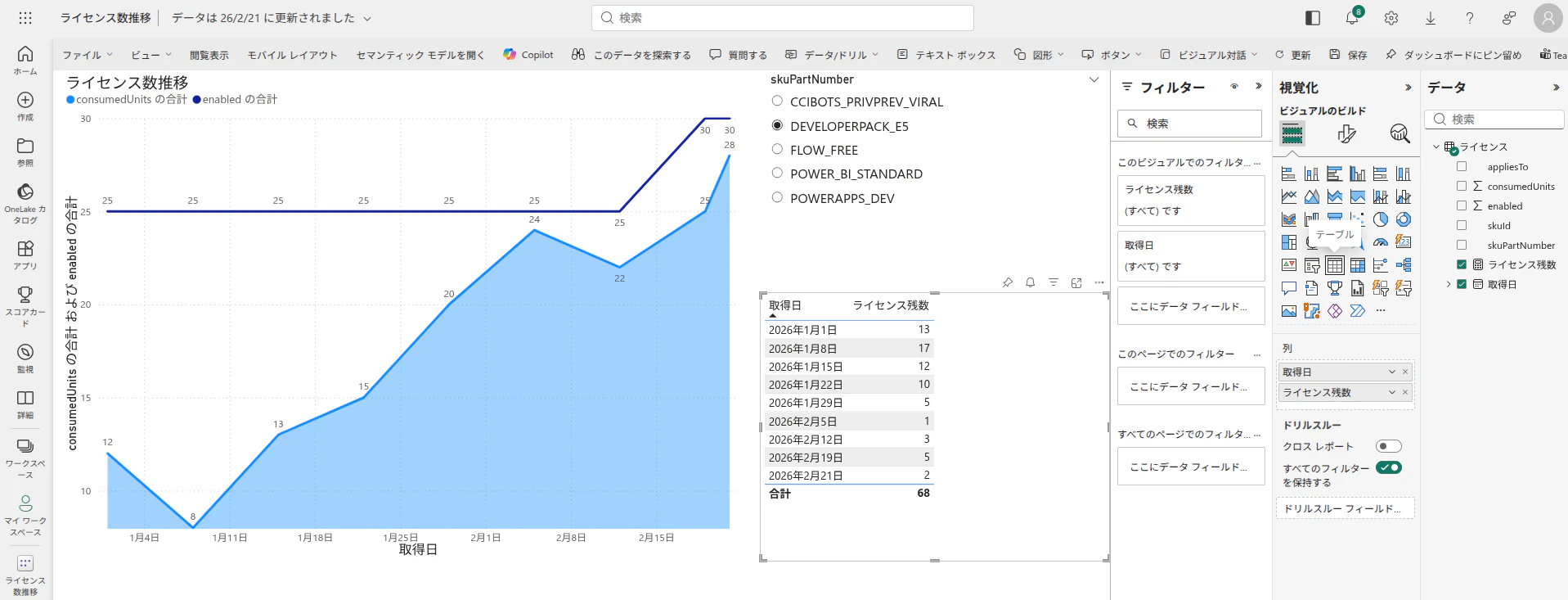Open dropdown on ライセンス残数 column well
The image size is (1568, 600).
(x=1392, y=392)
